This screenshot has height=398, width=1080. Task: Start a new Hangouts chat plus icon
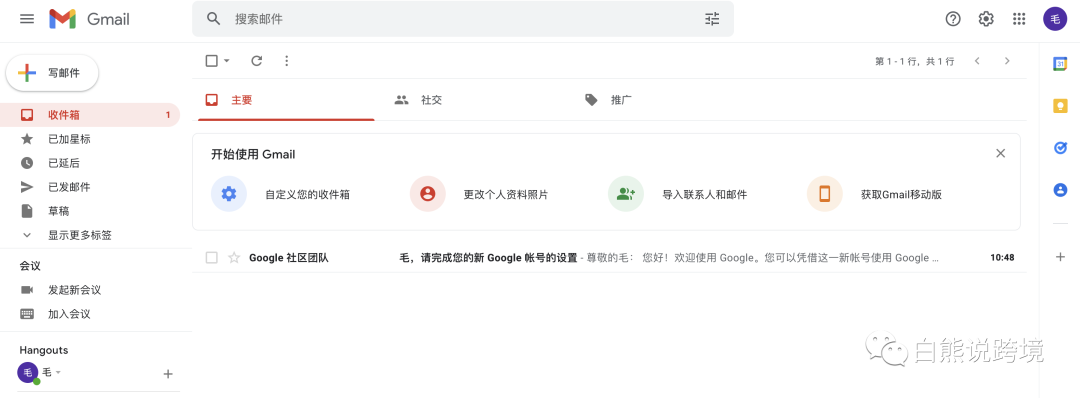point(167,374)
